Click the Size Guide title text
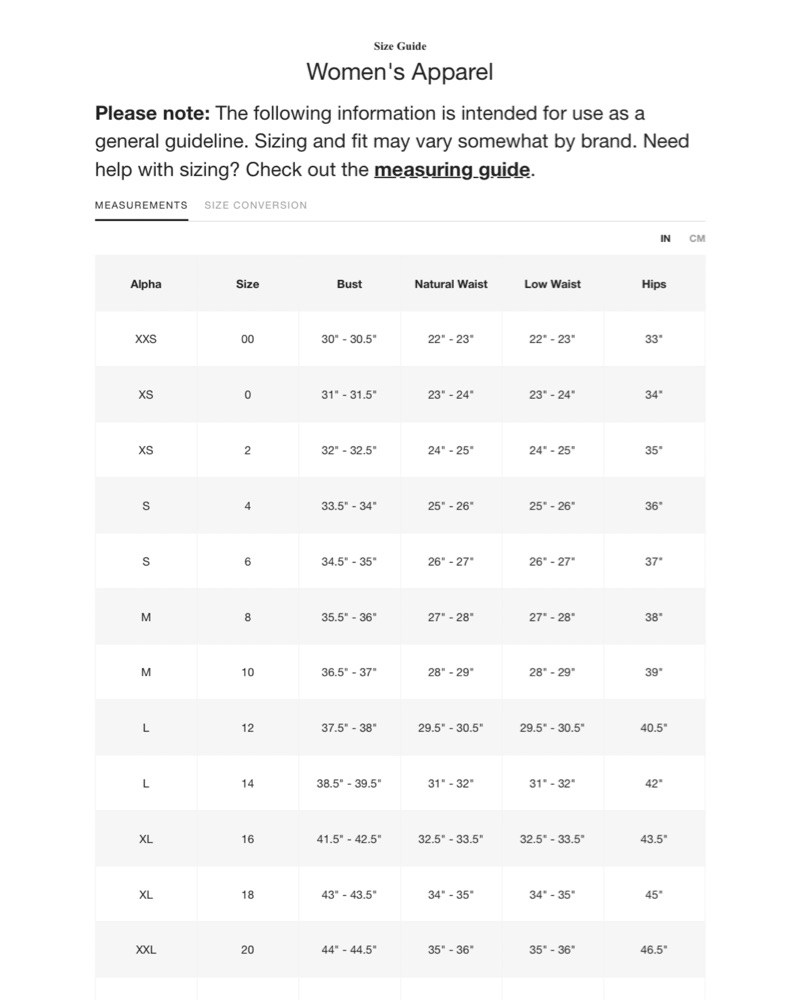801x1000 pixels. pyautogui.click(x=400, y=46)
